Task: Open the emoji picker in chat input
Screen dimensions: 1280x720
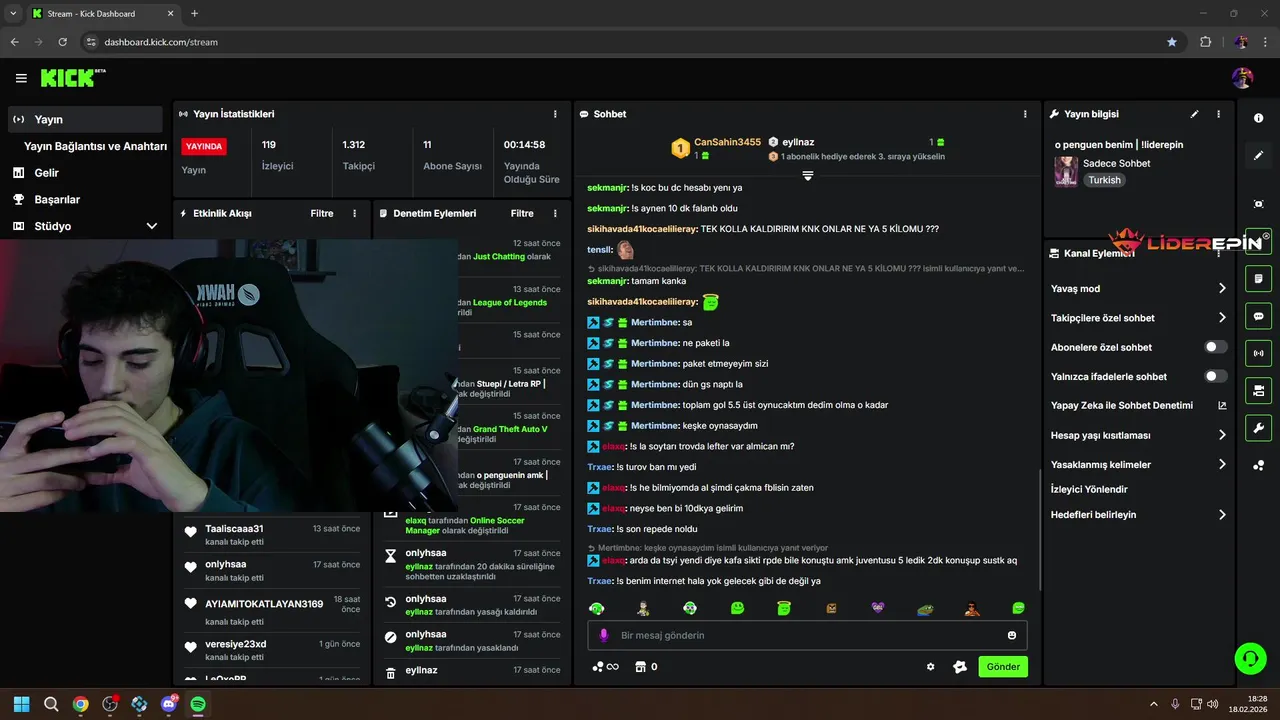Action: coord(1012,635)
